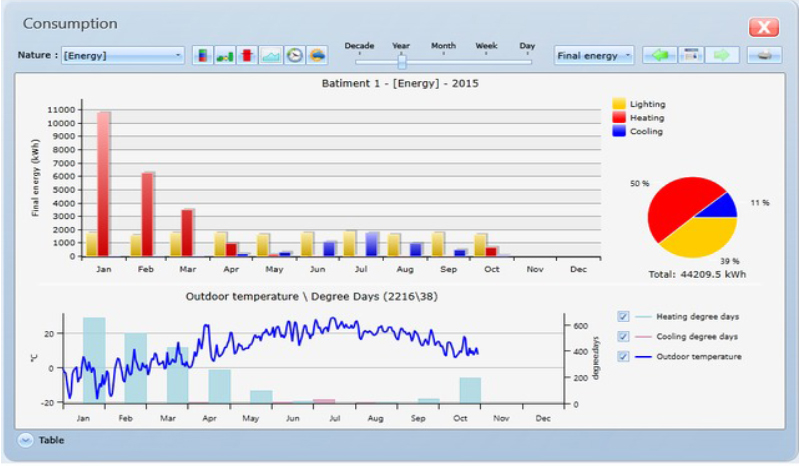Image resolution: width=800 pixels, height=466 pixels.
Task: Expand the Table section at the bottom
Action: [x=26, y=440]
